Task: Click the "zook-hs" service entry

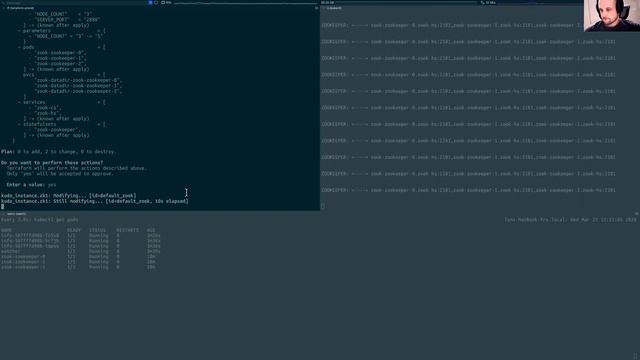Action: [x=48, y=113]
